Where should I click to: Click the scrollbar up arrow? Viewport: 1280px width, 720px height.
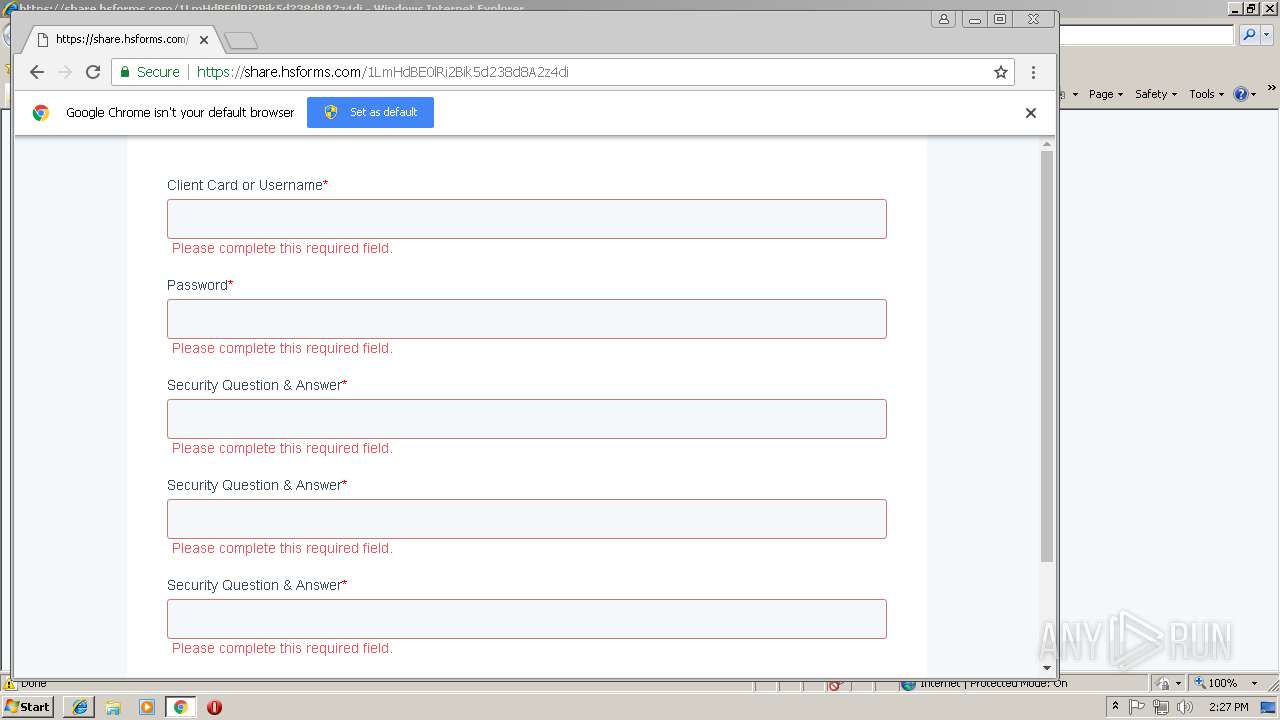[x=1047, y=144]
